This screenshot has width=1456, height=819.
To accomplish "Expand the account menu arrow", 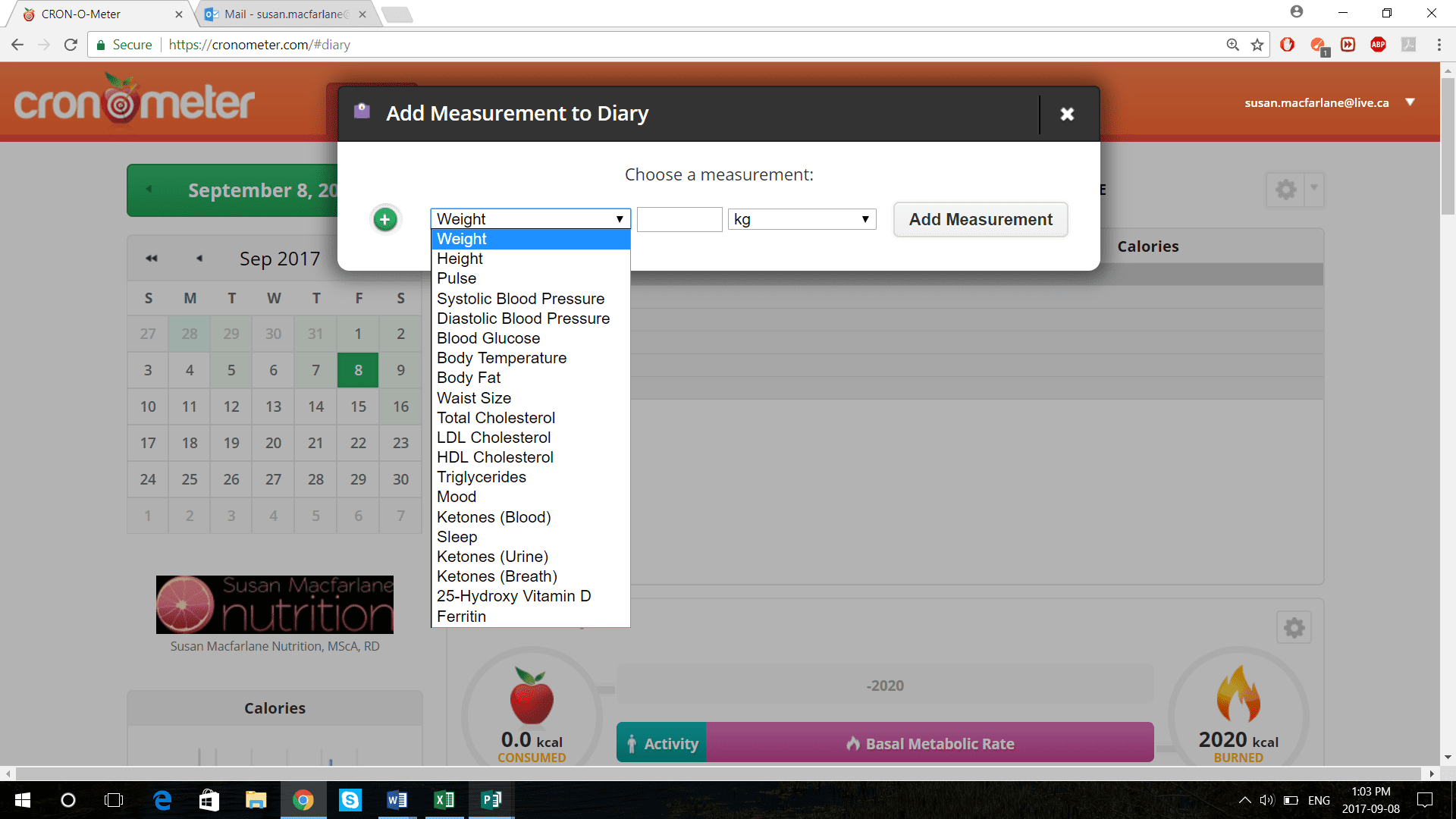I will [x=1410, y=102].
